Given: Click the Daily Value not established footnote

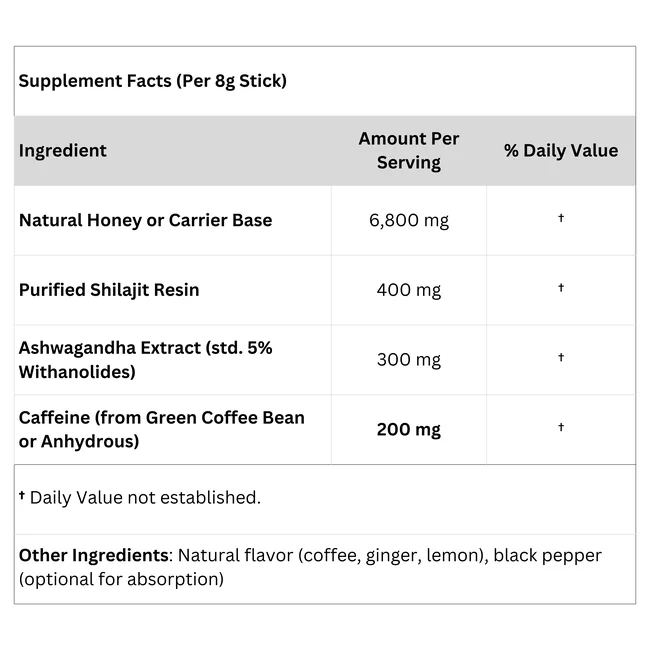Looking at the screenshot, I should tap(146, 498).
